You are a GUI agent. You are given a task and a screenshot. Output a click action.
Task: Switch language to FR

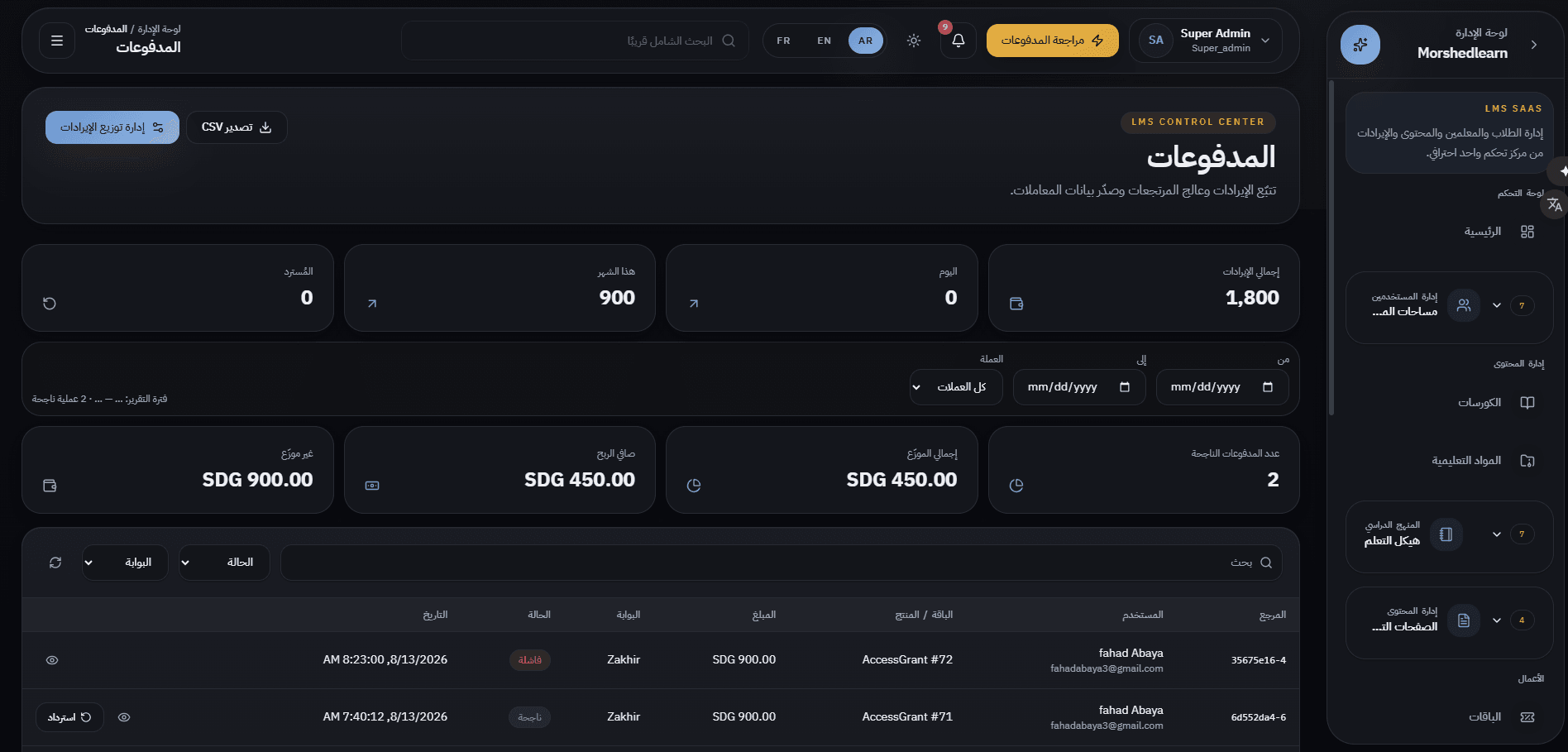783,41
